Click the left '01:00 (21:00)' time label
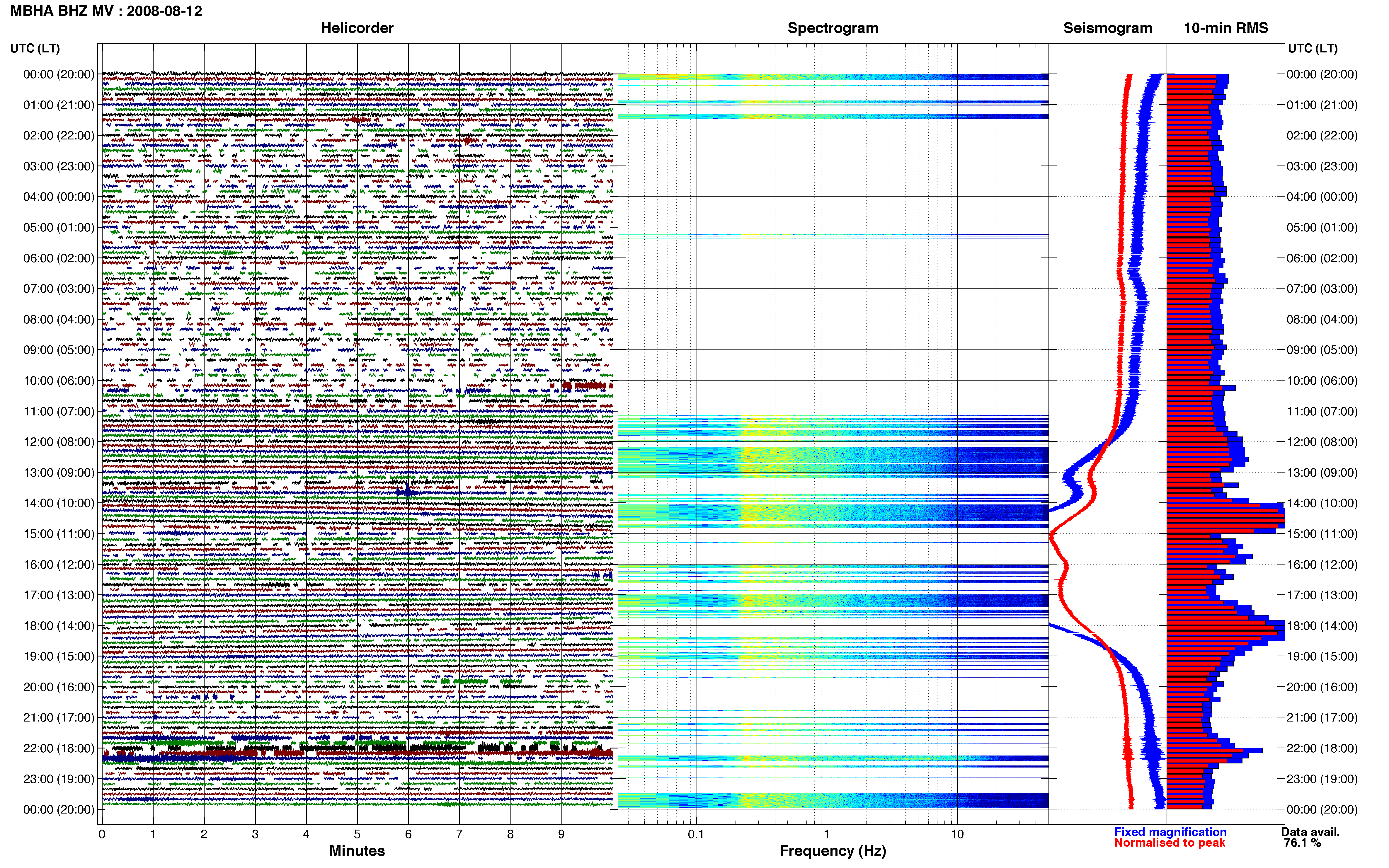The image size is (1389, 868). (x=59, y=105)
